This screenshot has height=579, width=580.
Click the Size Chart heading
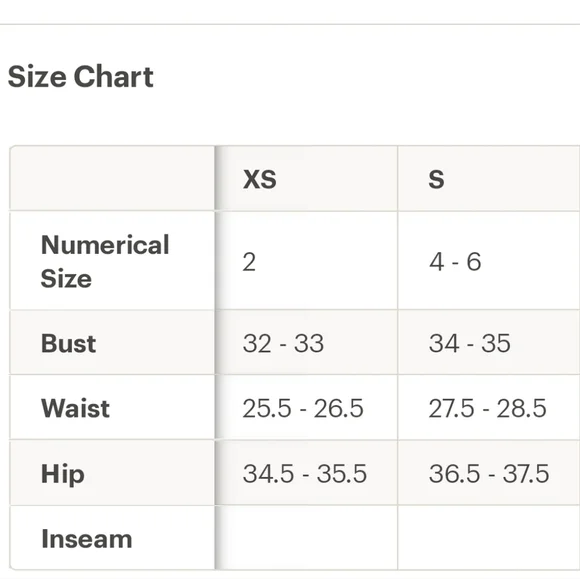coord(80,77)
